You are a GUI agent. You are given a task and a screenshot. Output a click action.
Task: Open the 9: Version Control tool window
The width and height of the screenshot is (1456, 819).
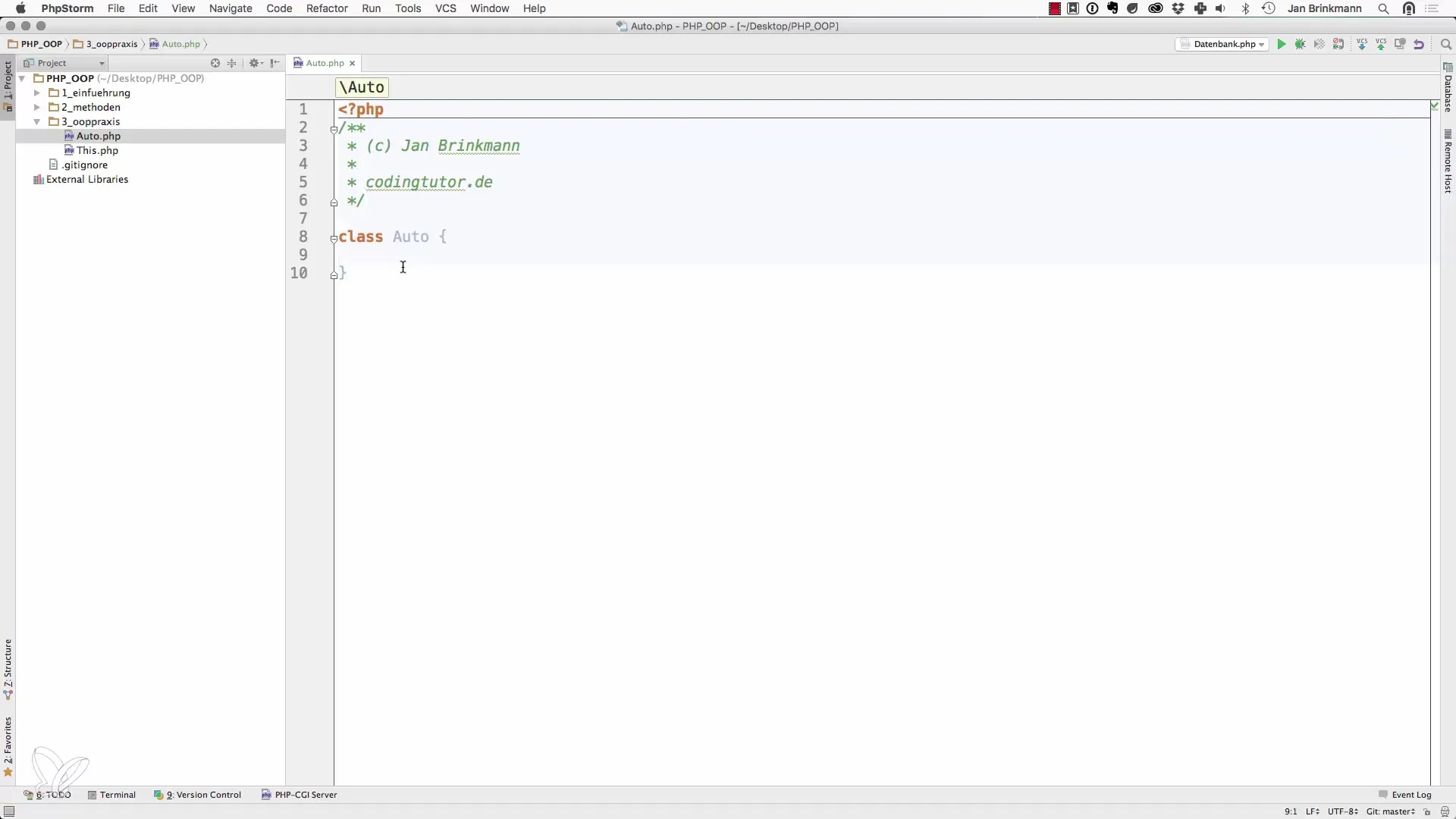coord(197,795)
